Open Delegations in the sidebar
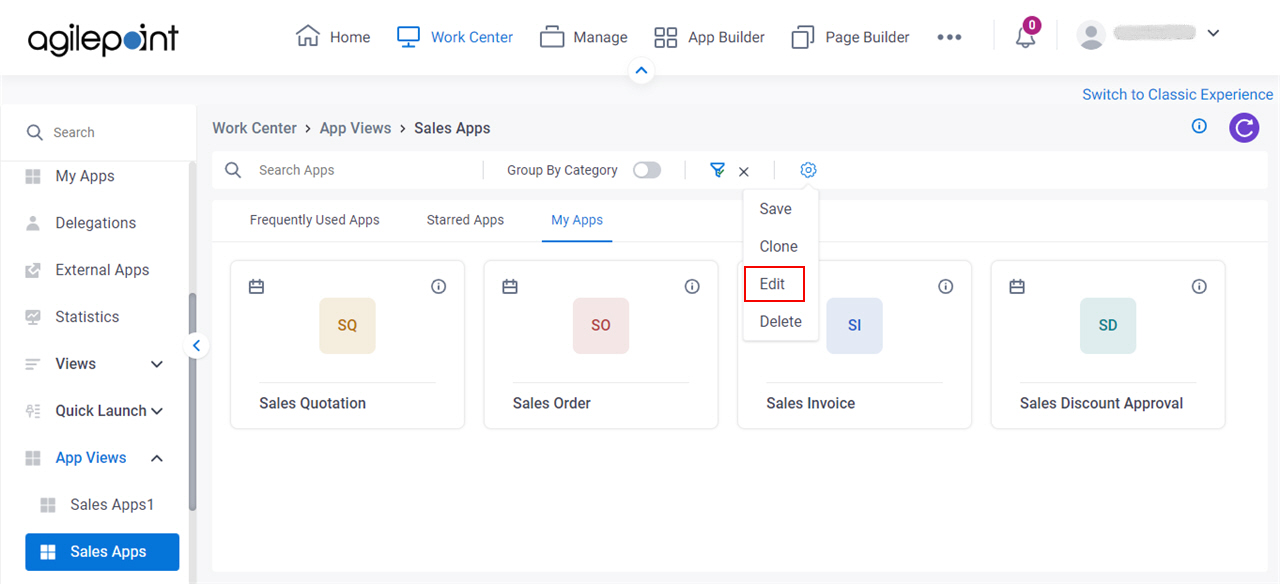The image size is (1280, 584). (x=96, y=223)
